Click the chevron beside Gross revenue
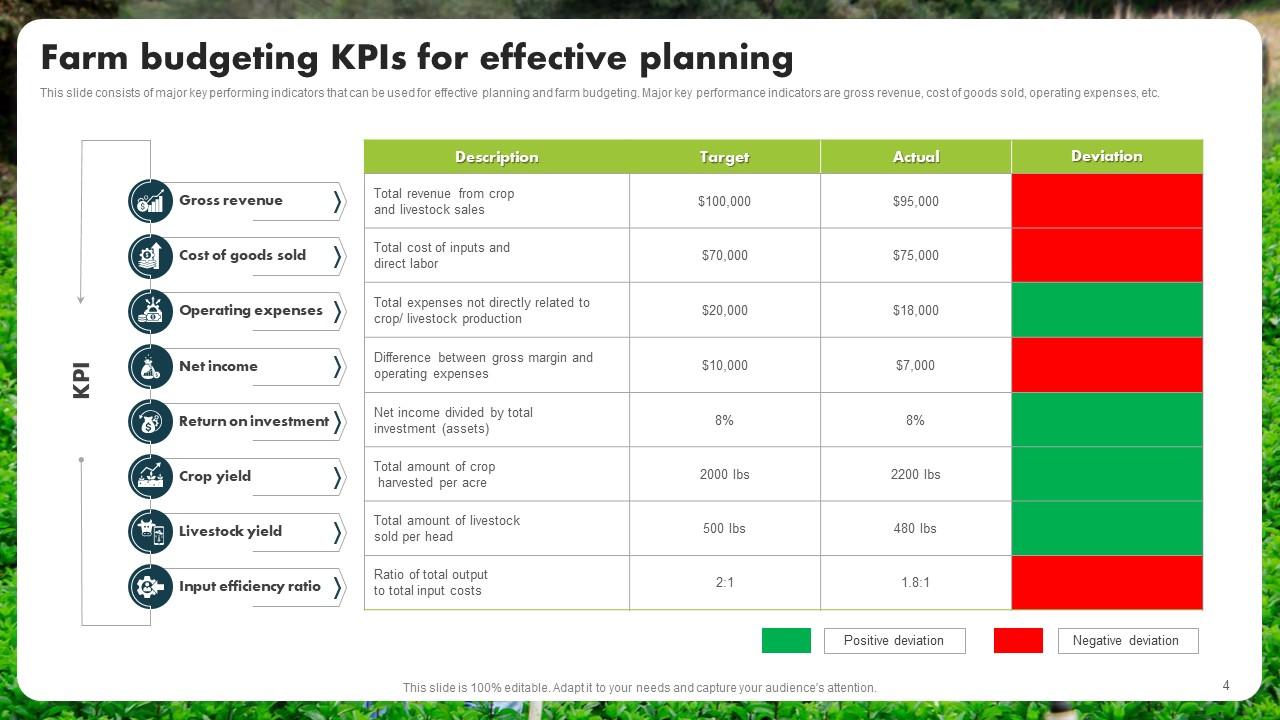This screenshot has height=720, width=1280. coord(337,202)
